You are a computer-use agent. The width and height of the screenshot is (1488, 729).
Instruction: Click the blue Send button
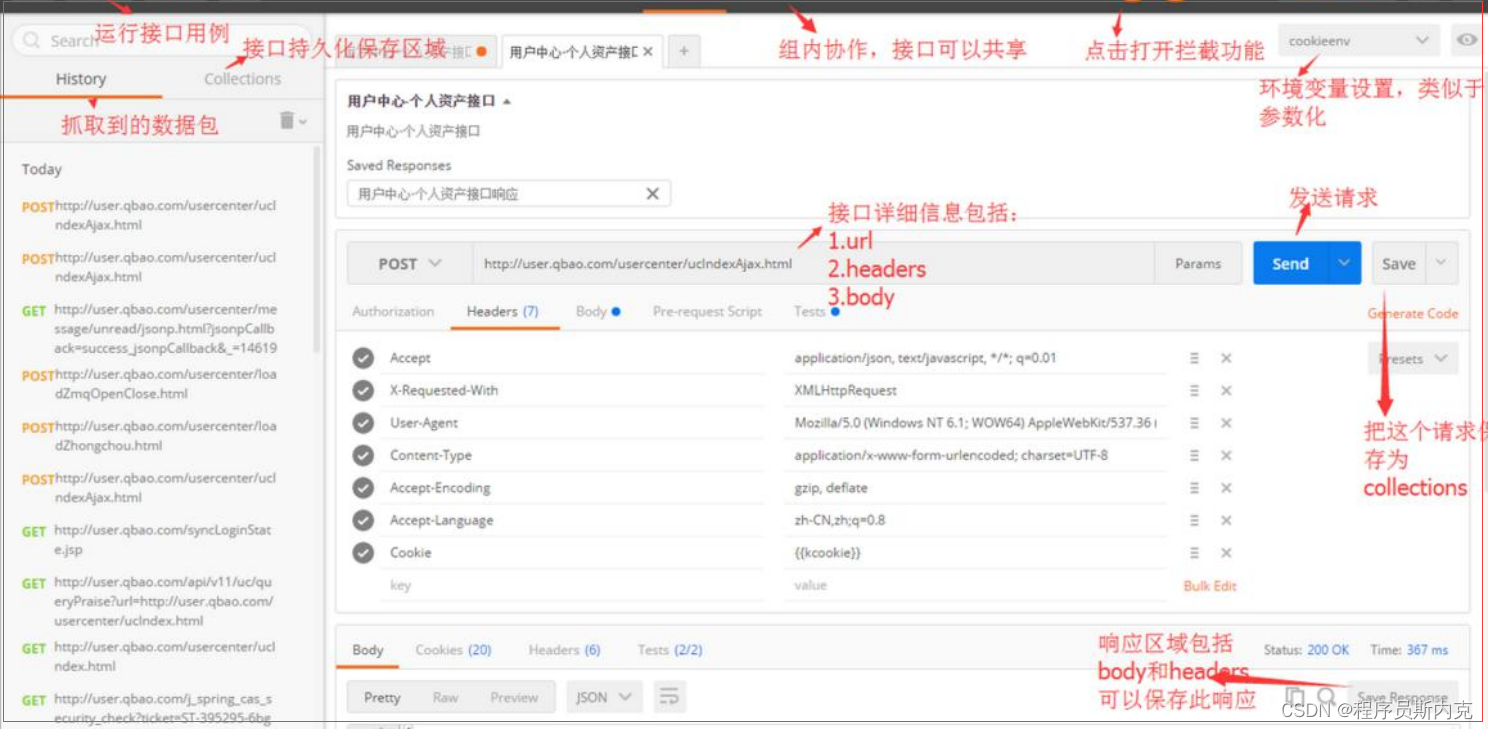pyautogui.click(x=1290, y=263)
